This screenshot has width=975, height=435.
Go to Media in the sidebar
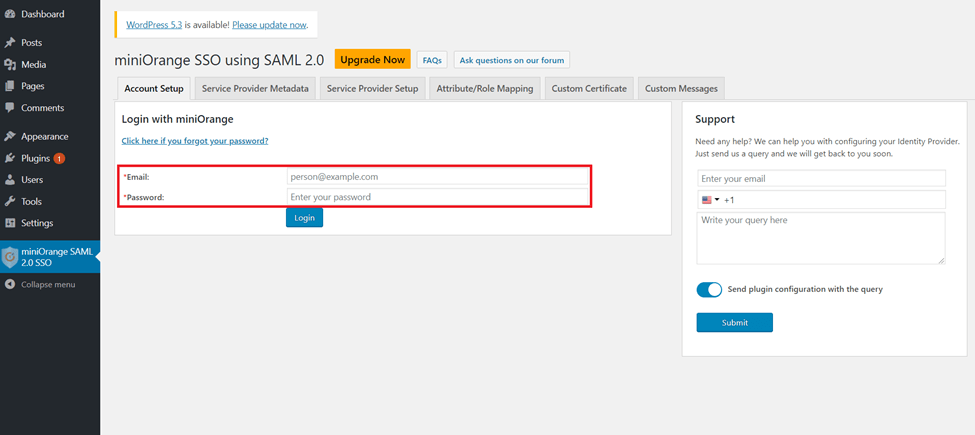(50, 65)
